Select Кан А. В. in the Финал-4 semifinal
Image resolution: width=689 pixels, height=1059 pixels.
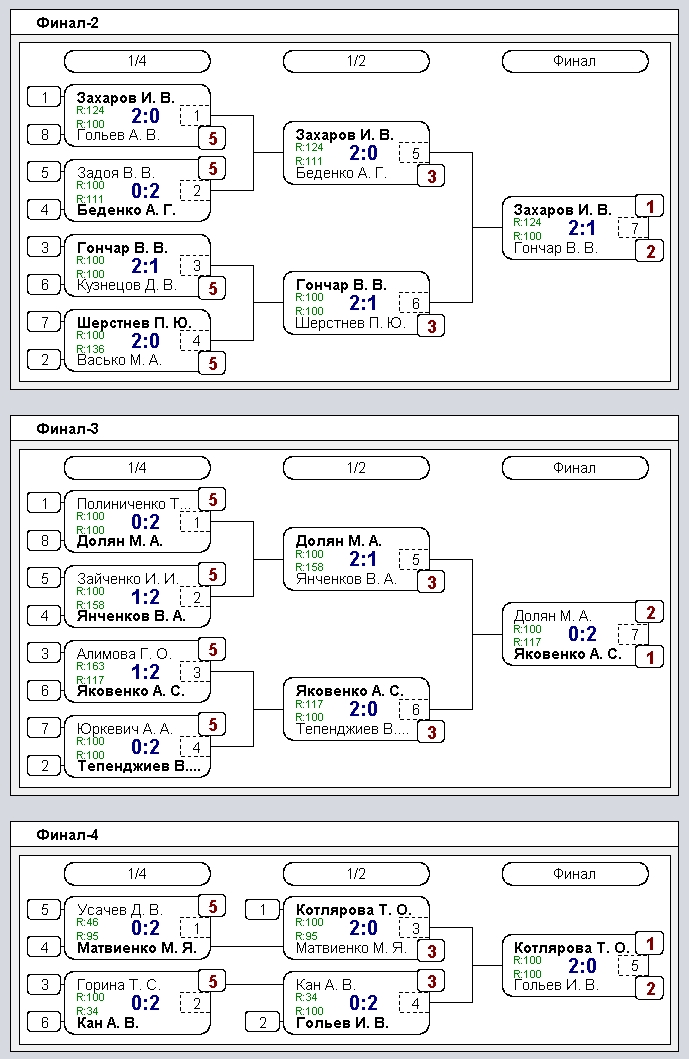coord(326,985)
